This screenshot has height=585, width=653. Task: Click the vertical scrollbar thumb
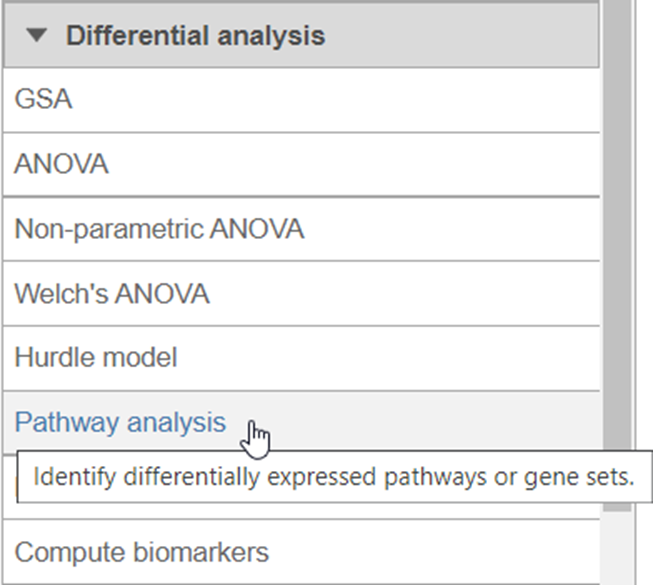coord(617,256)
